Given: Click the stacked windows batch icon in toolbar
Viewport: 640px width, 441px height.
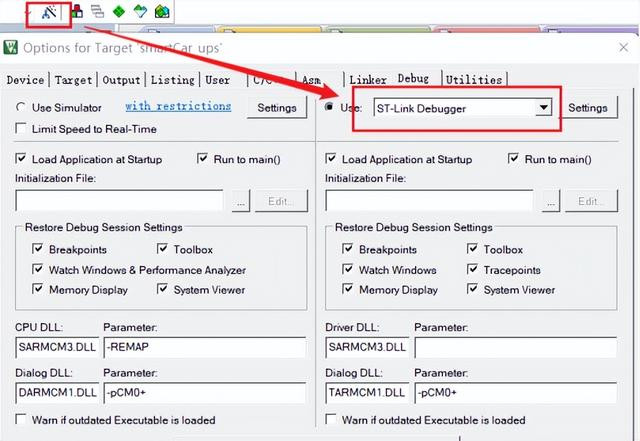Looking at the screenshot, I should (97, 11).
